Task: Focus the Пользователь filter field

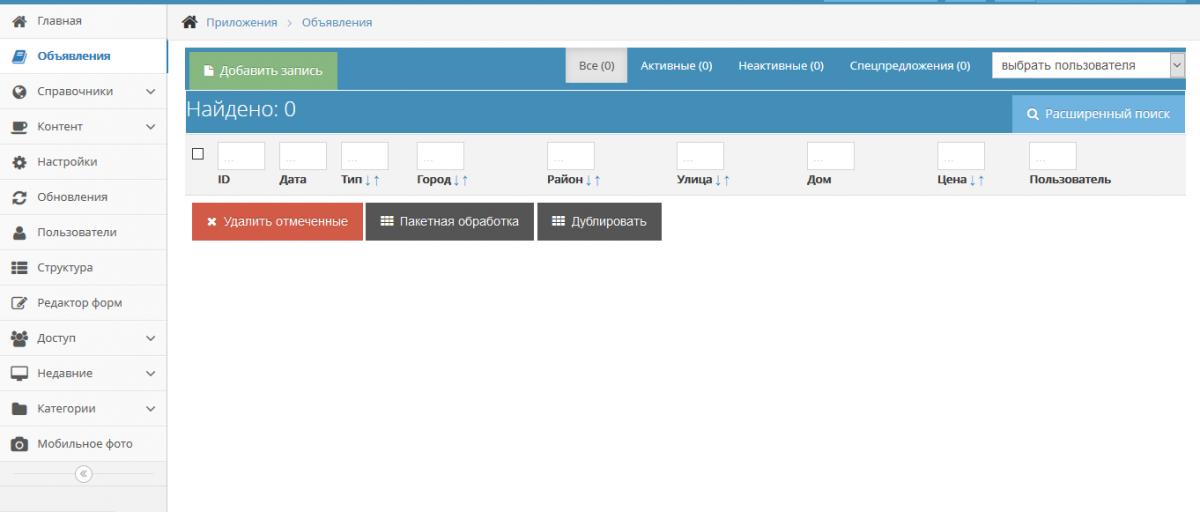Action: [x=1053, y=156]
